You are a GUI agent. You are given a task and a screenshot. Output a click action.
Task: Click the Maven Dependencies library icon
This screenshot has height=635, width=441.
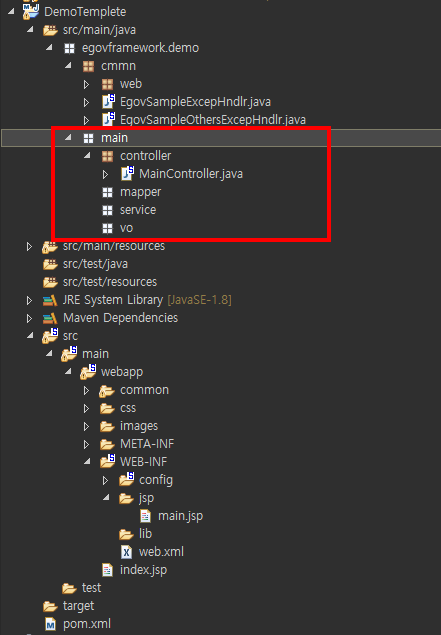(x=50, y=318)
